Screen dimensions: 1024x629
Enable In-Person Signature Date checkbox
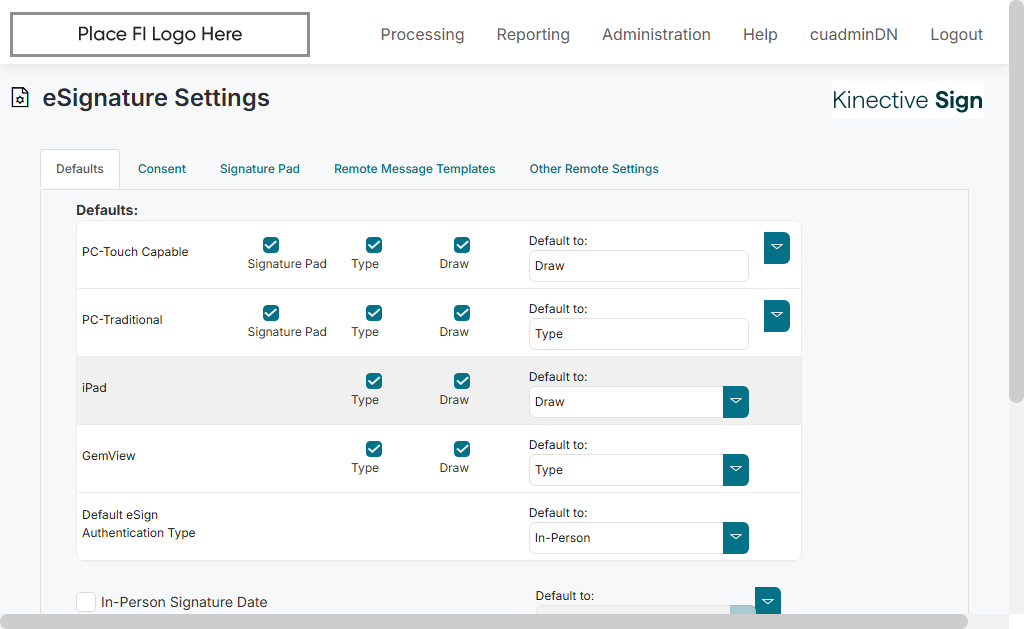coord(86,602)
